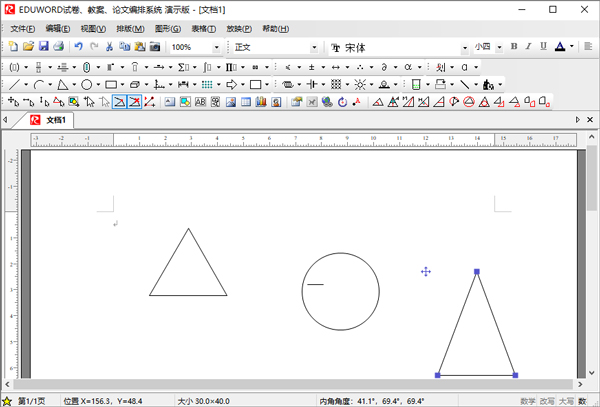
Task: Select the ellipse shape tool
Action: pos(87,85)
